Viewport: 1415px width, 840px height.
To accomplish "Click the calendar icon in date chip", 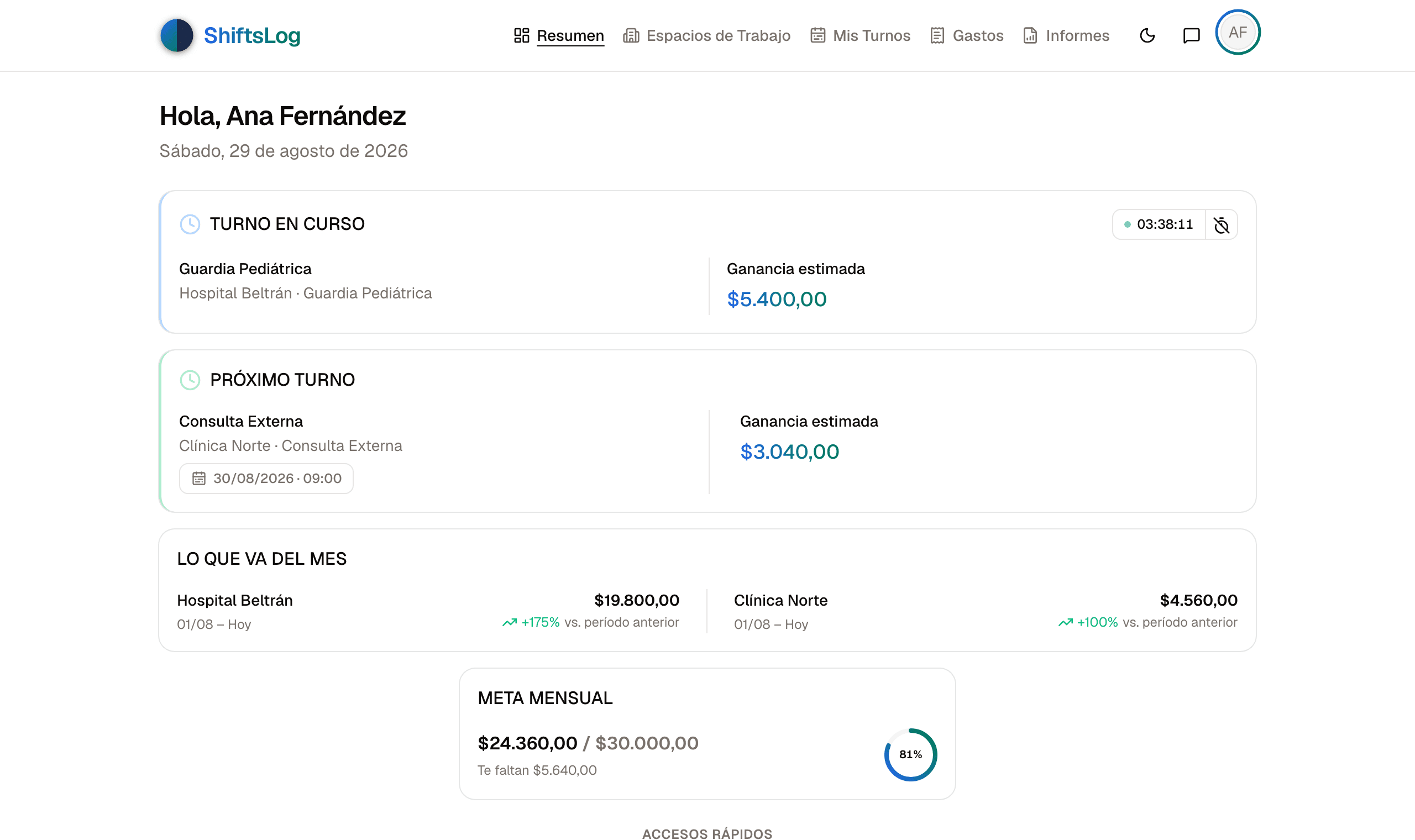I will [x=198, y=478].
